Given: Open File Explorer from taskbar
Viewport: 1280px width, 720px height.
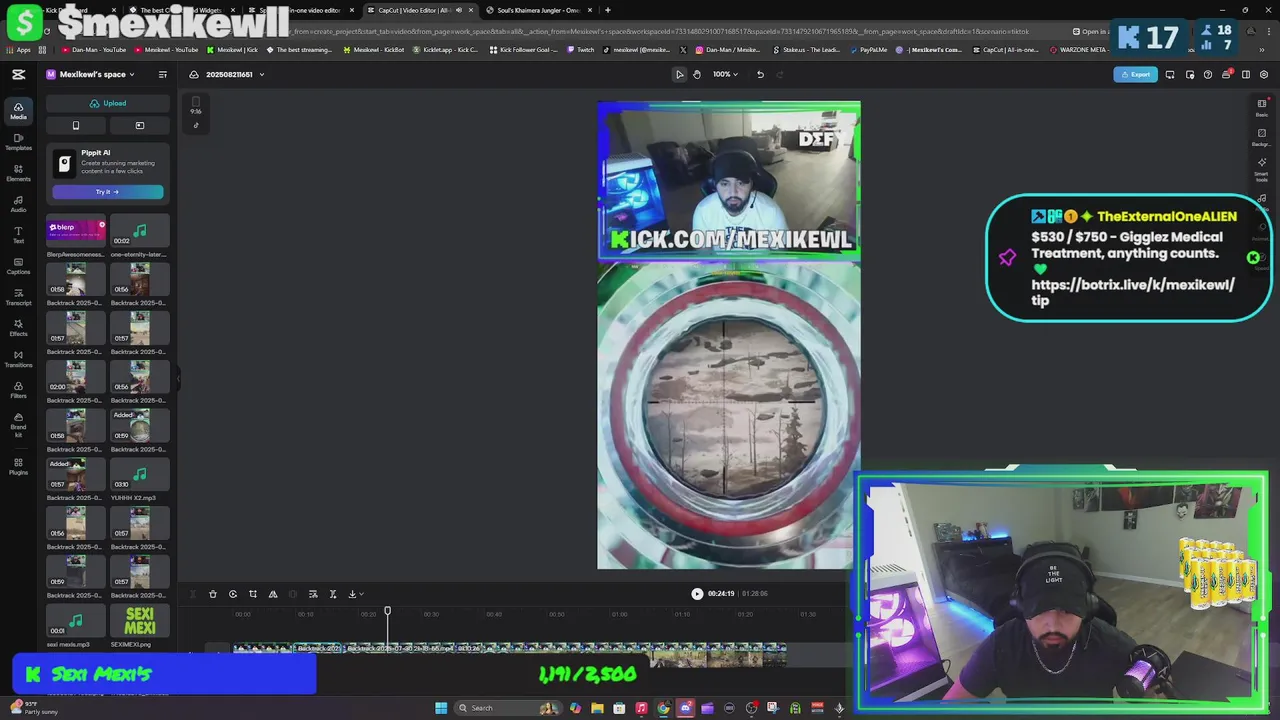Looking at the screenshot, I should coord(597,708).
